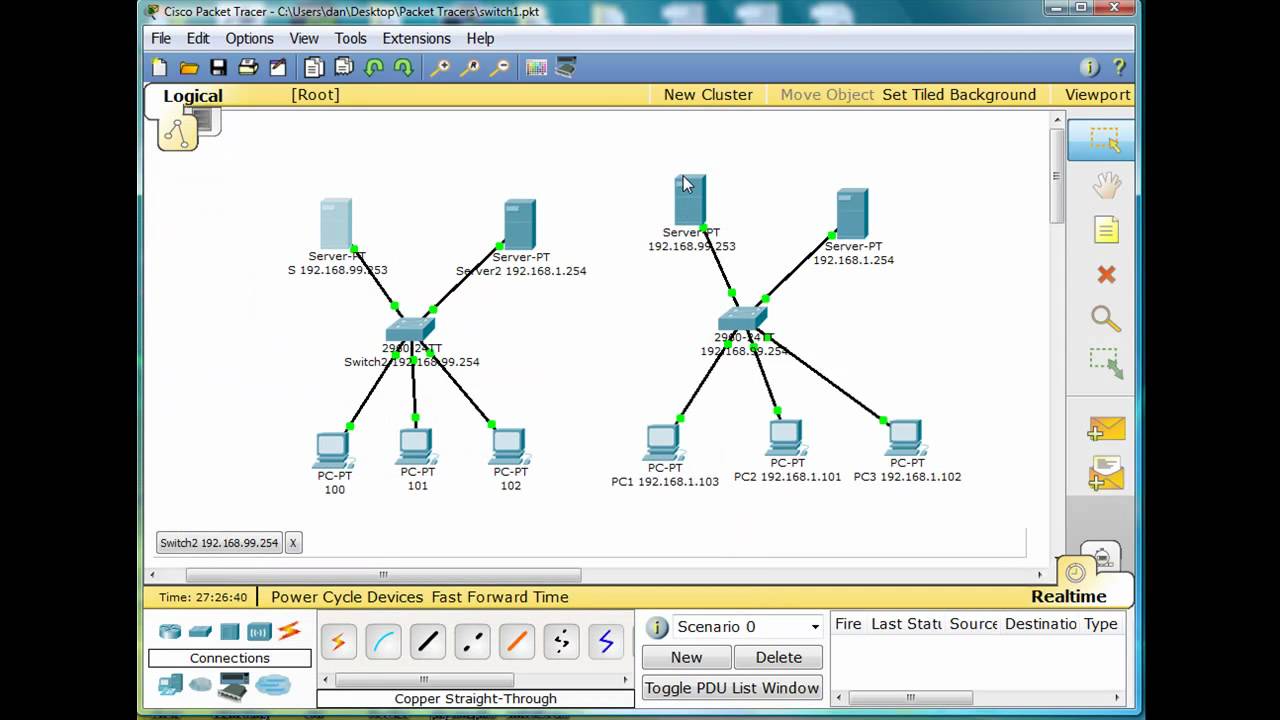Click the New scenario button

686,657
